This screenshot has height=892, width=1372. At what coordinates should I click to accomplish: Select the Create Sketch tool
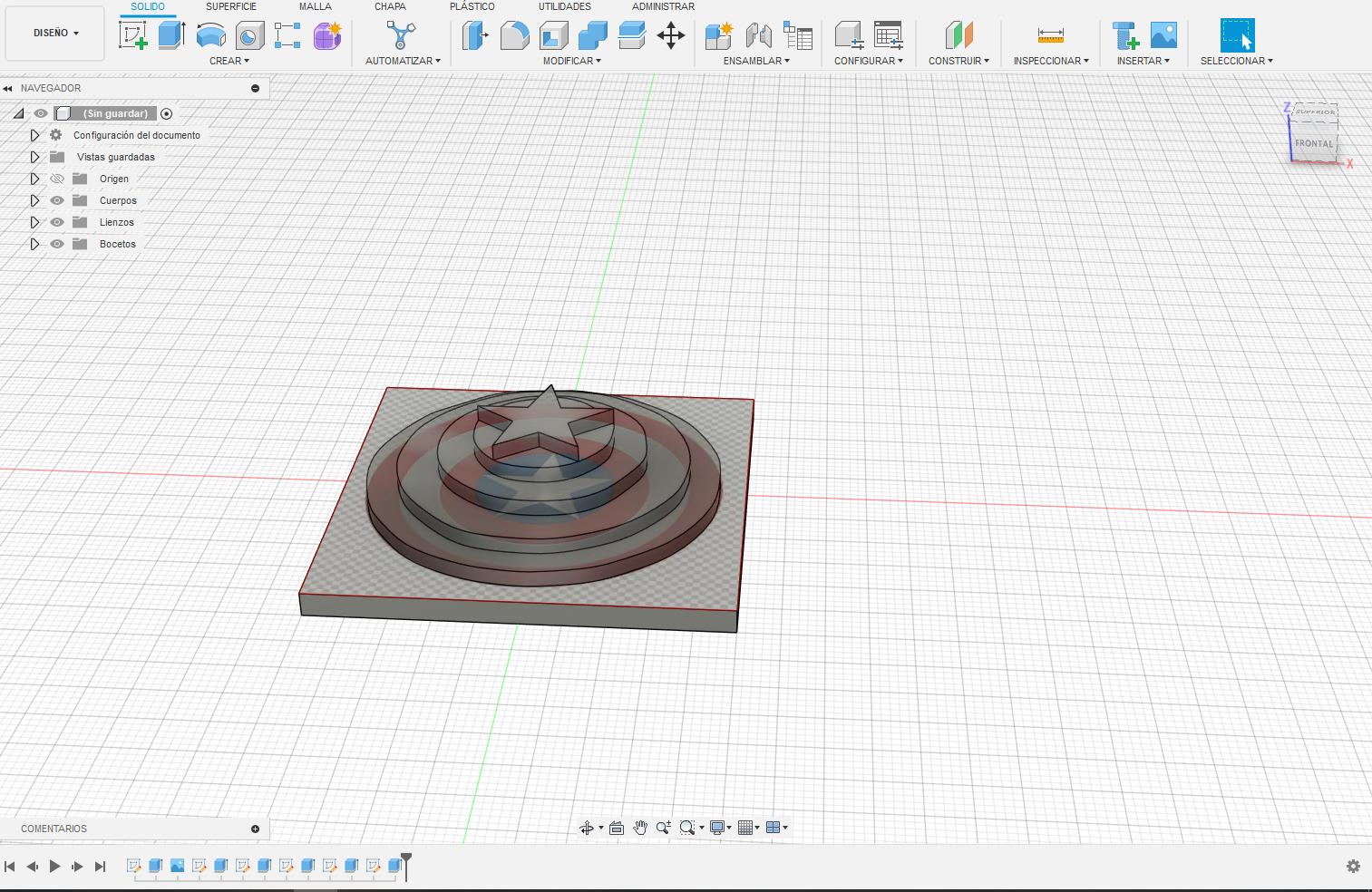point(133,35)
